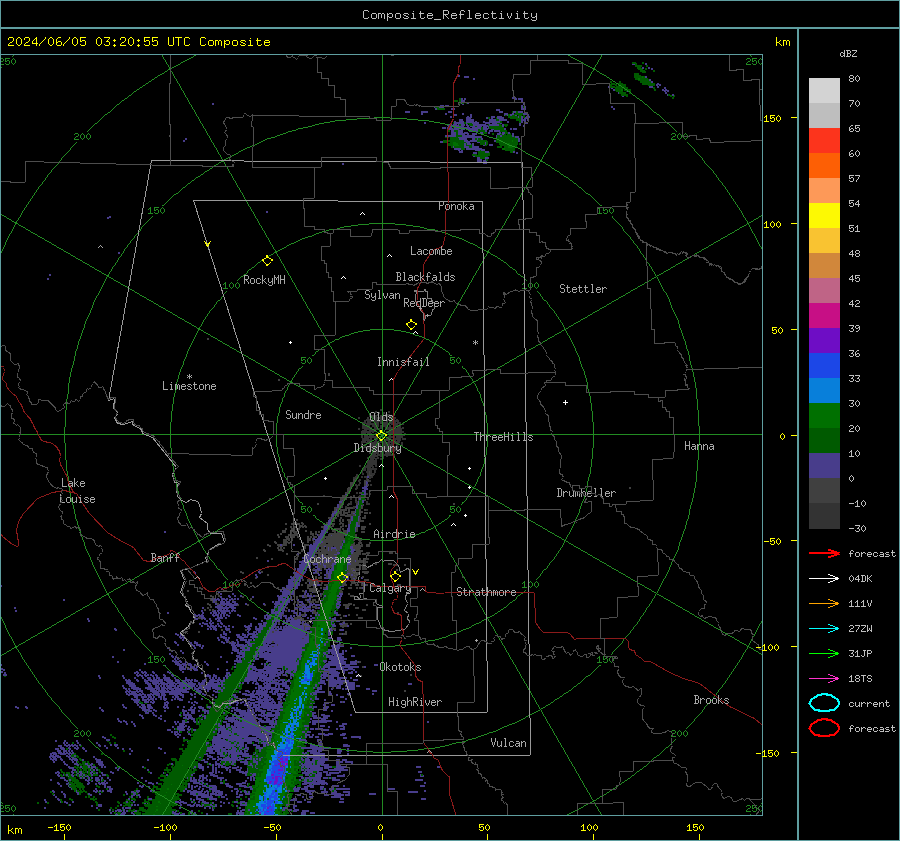Click the Okotoks city label
Screen dimensions: 900x841
(400, 667)
